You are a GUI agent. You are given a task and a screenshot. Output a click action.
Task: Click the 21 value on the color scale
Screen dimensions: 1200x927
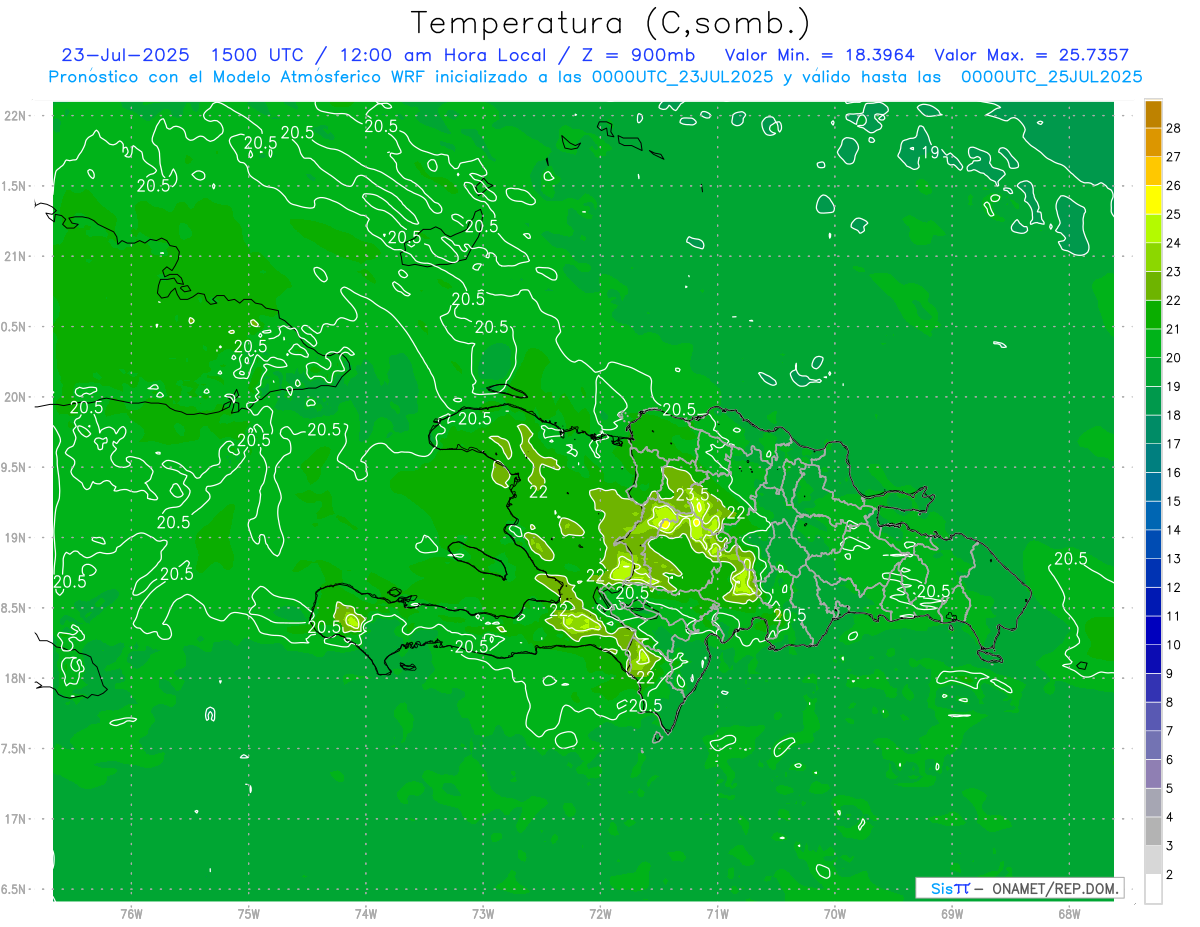click(1174, 329)
